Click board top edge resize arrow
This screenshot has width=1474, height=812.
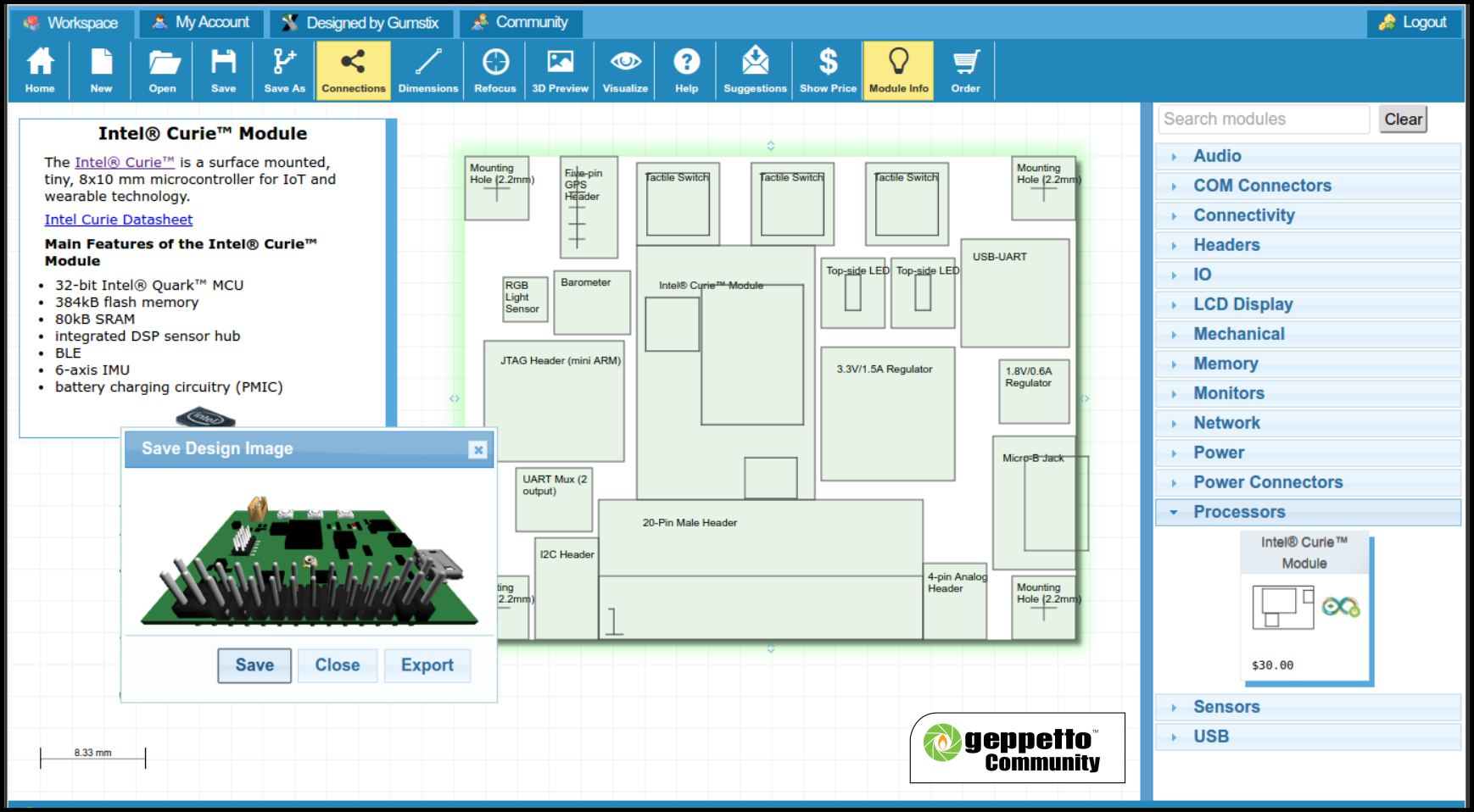pos(771,146)
